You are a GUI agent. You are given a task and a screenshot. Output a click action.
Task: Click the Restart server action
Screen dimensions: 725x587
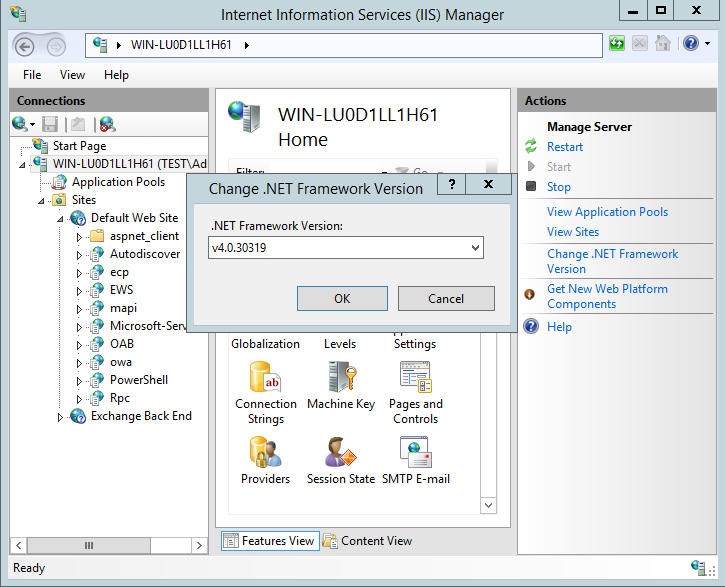click(565, 147)
